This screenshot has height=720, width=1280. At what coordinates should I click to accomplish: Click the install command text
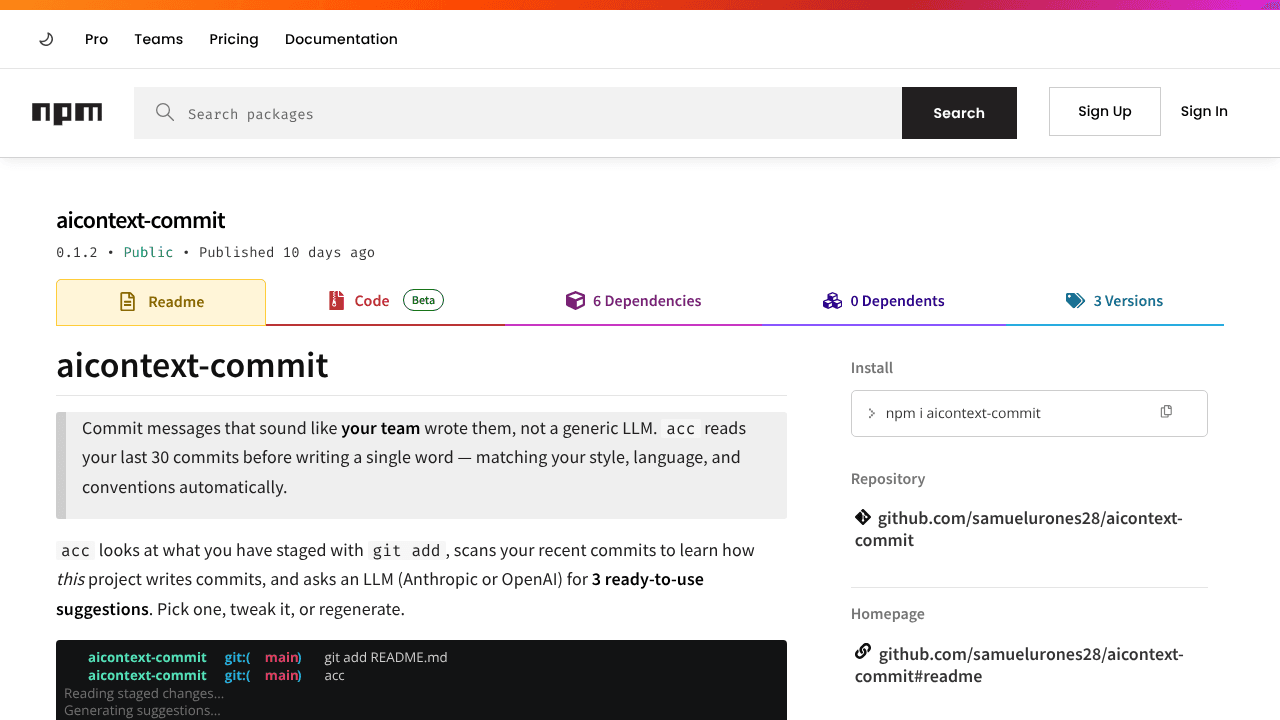(x=963, y=413)
